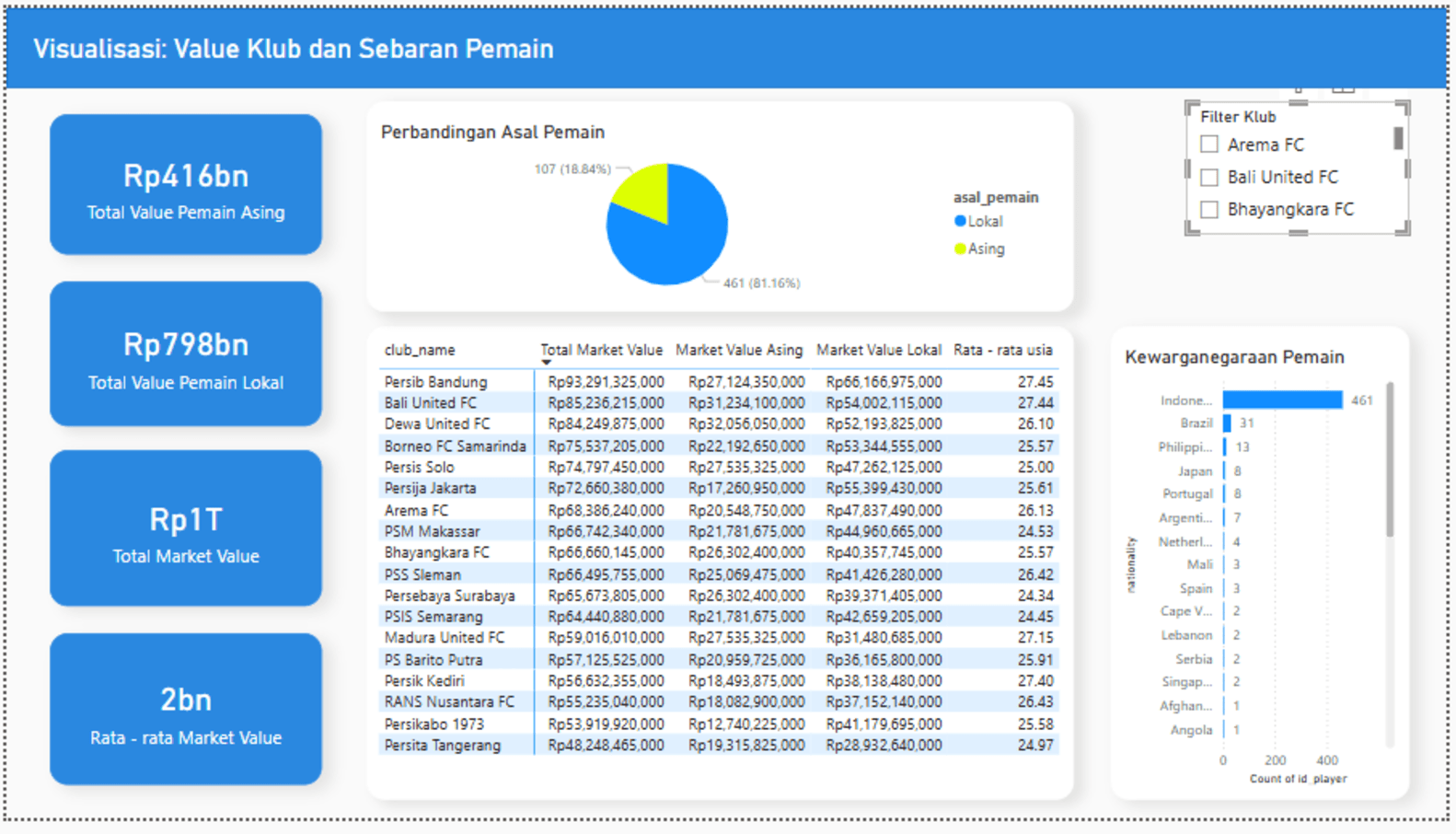Tick the Bhayangkara FC checkbox
The width and height of the screenshot is (1456, 834).
pos(1209,209)
